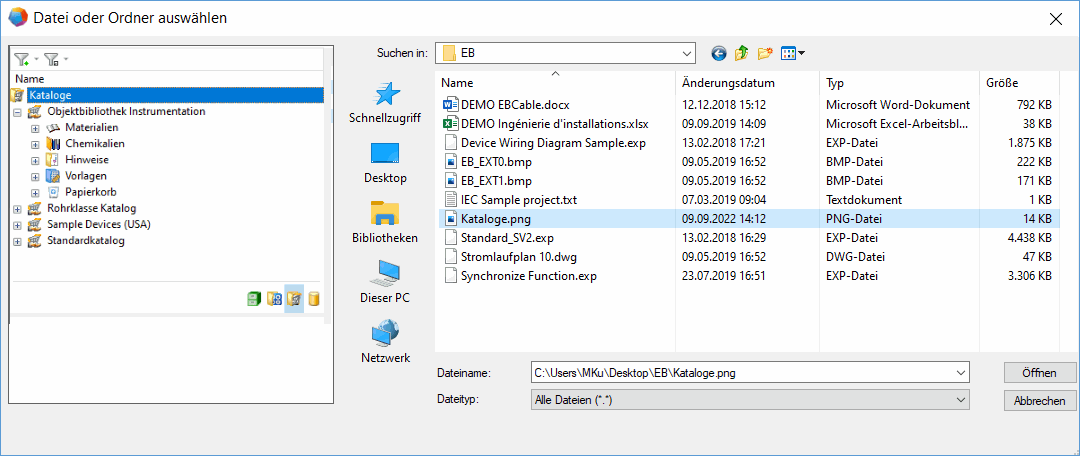Create a new folder with the toolbar icon
The image size is (1080, 456).
coord(766,53)
